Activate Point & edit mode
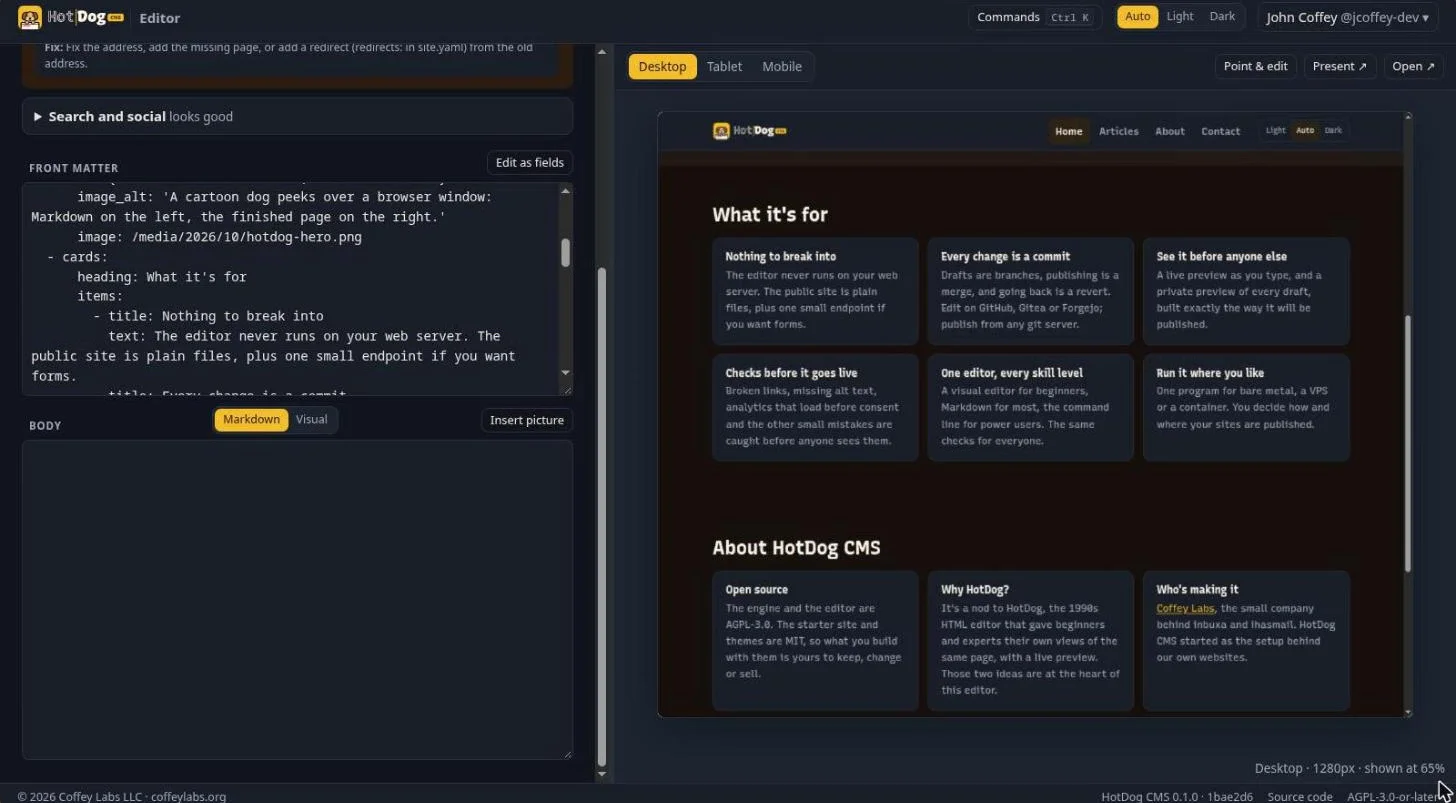This screenshot has width=1456, height=803. pos(1255,66)
